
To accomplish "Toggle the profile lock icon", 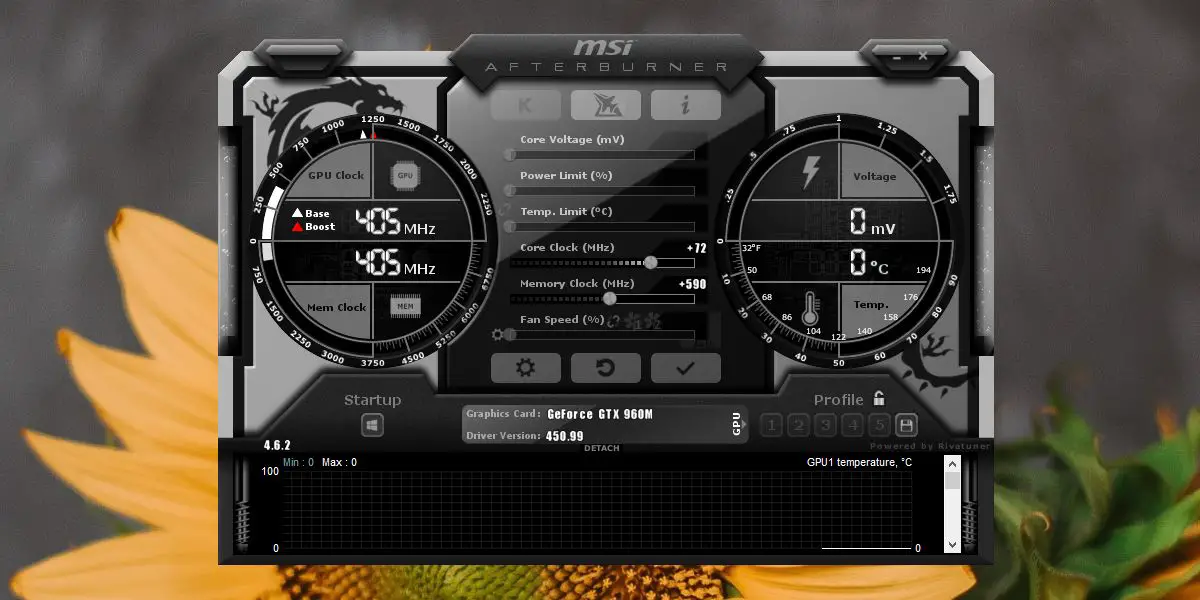I will point(879,398).
